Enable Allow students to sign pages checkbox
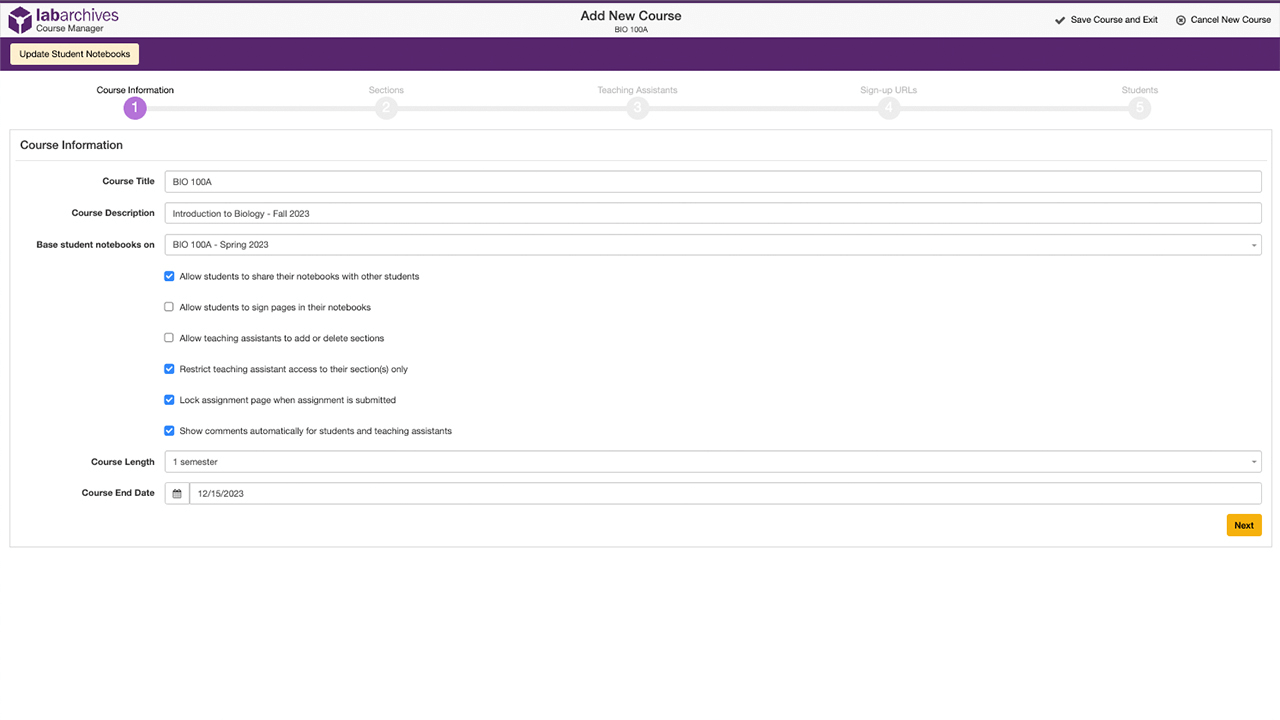Screen dimensions: 1280x720 [169, 307]
